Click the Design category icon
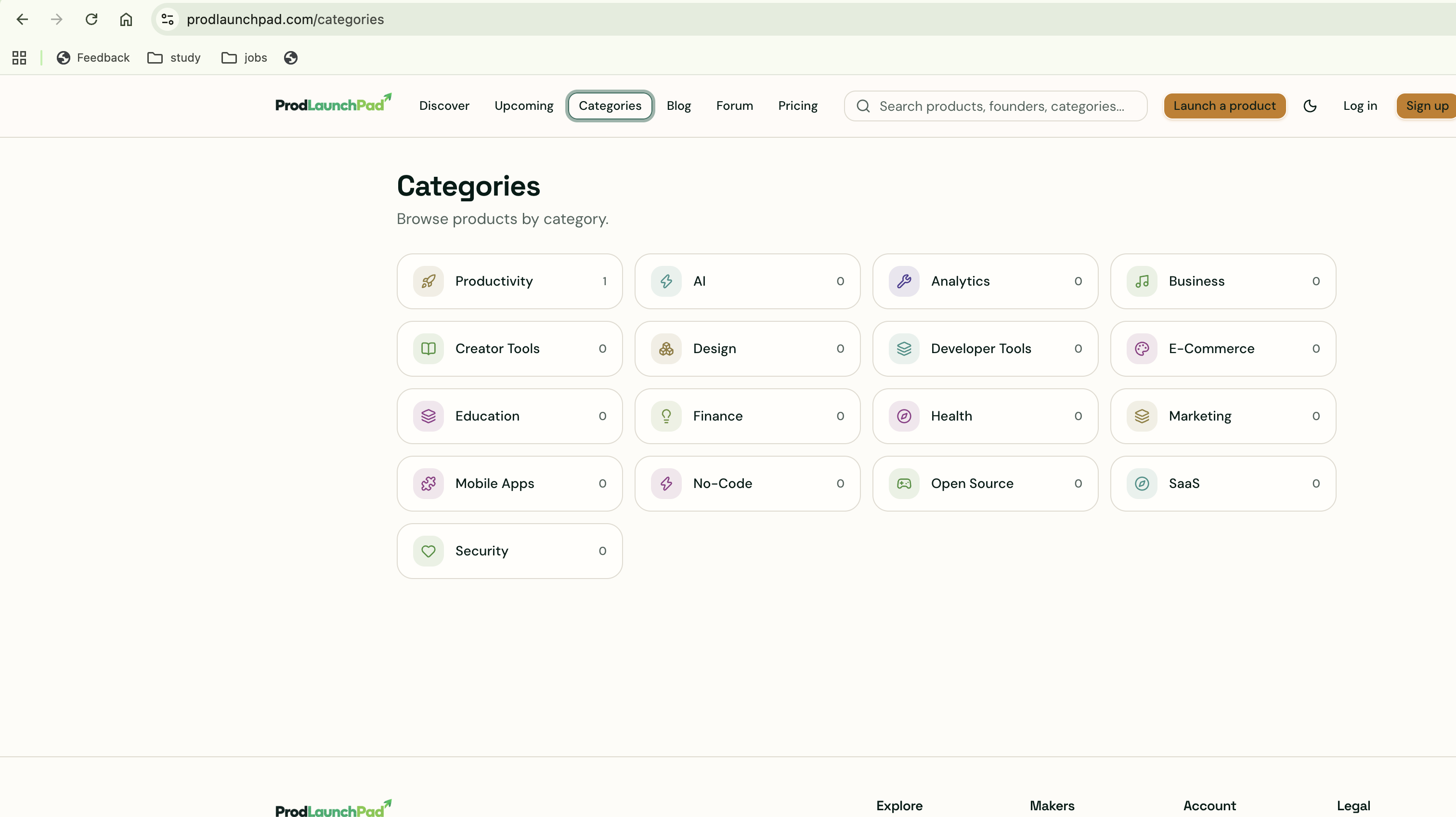The height and width of the screenshot is (817, 1456). pyautogui.click(x=666, y=348)
